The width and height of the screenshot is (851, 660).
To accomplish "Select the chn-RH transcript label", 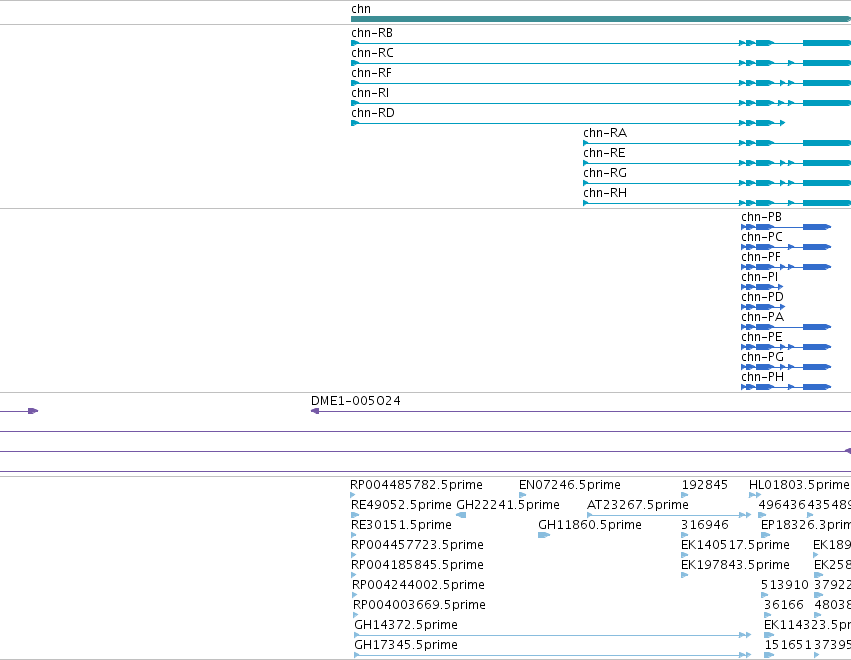I will pos(605,194).
